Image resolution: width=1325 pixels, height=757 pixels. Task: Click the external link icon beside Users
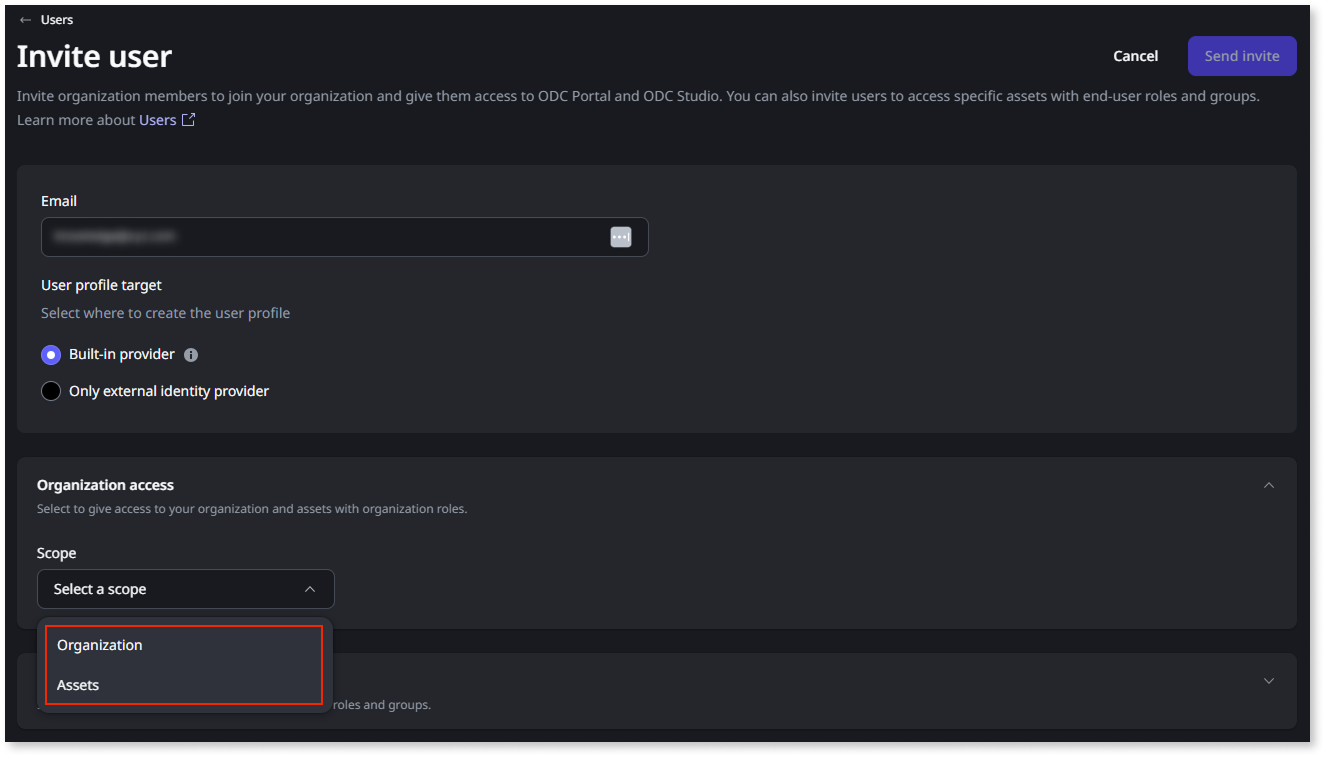coord(188,120)
